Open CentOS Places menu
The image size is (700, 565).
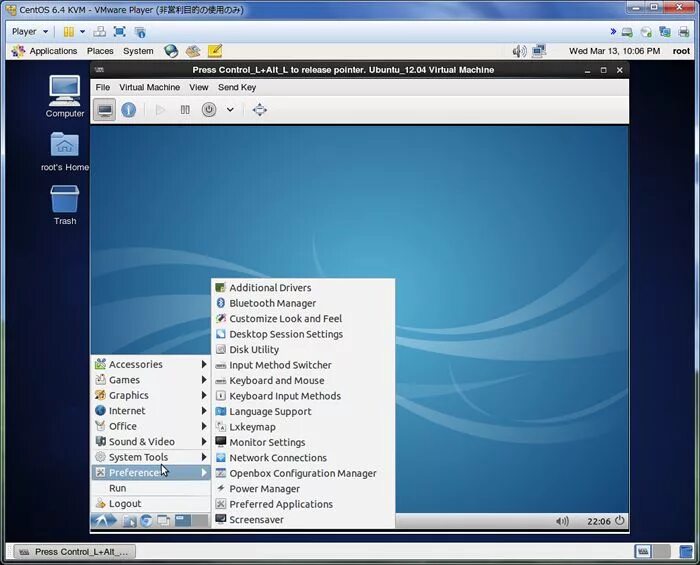(100, 51)
